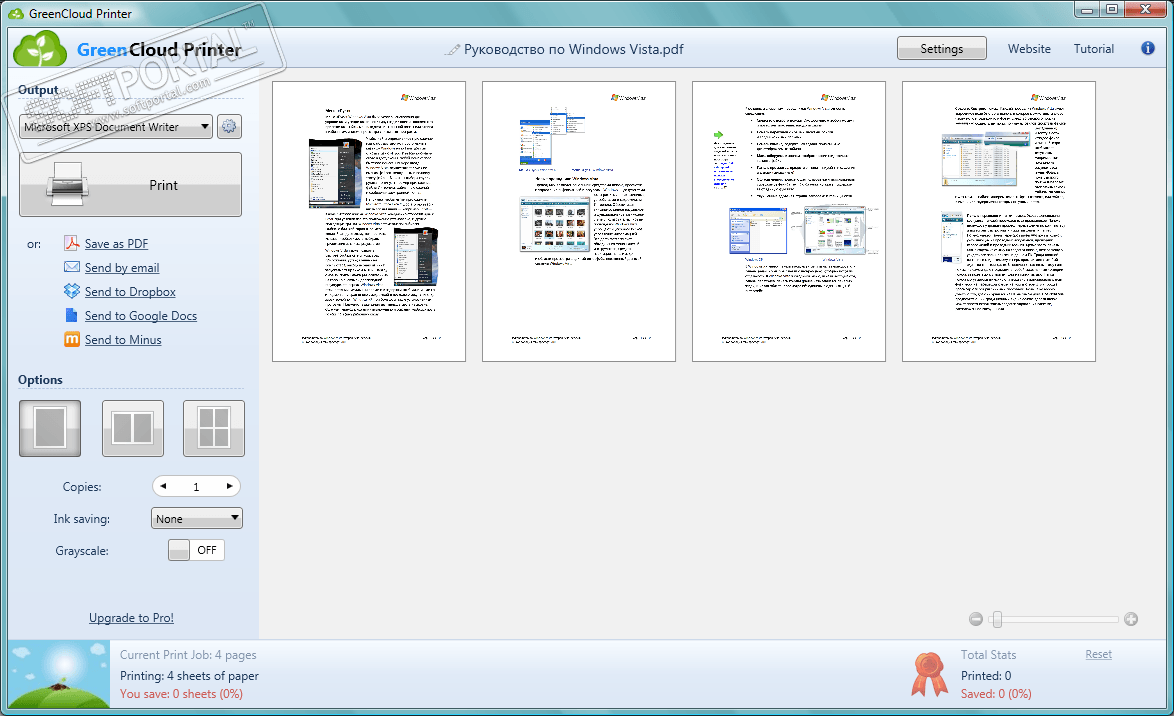Viewport: 1174px width, 716px height.
Task: Click the Save as PDF link
Action: [x=116, y=243]
